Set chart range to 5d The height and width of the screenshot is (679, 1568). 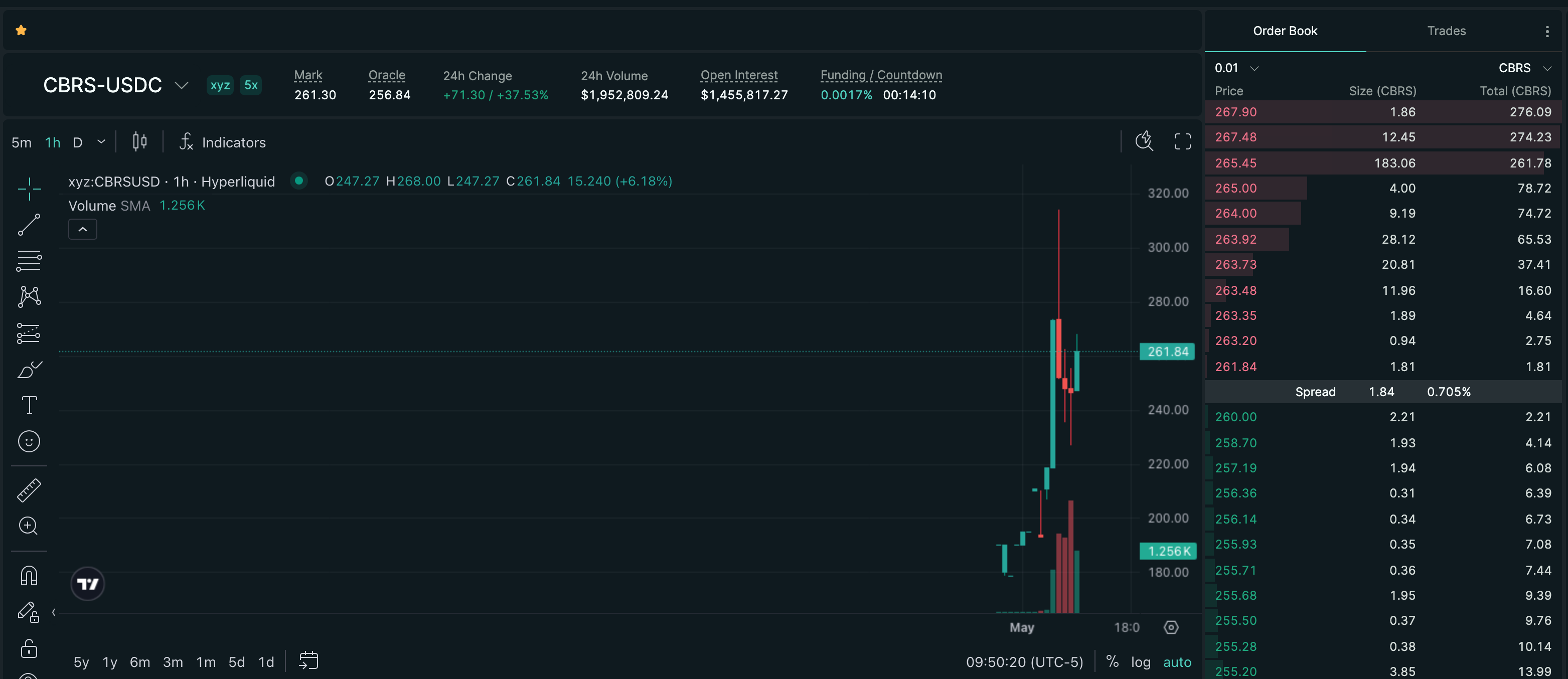(237, 662)
